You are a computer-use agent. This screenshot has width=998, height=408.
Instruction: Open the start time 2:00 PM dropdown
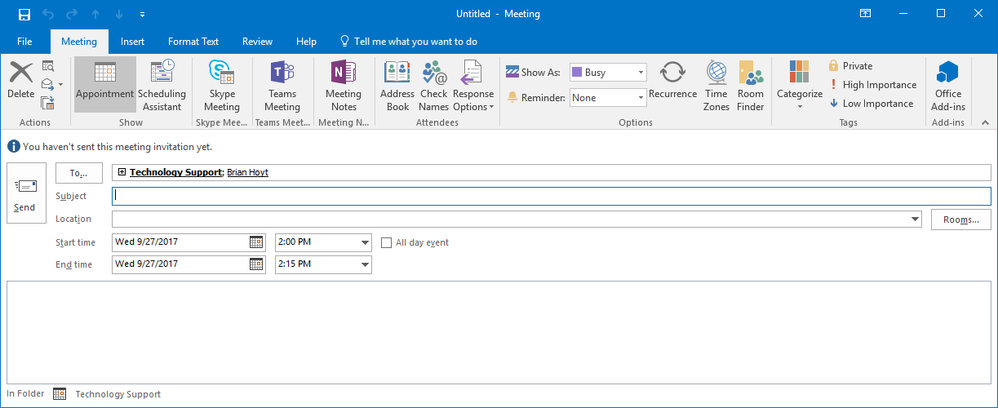tap(364, 242)
